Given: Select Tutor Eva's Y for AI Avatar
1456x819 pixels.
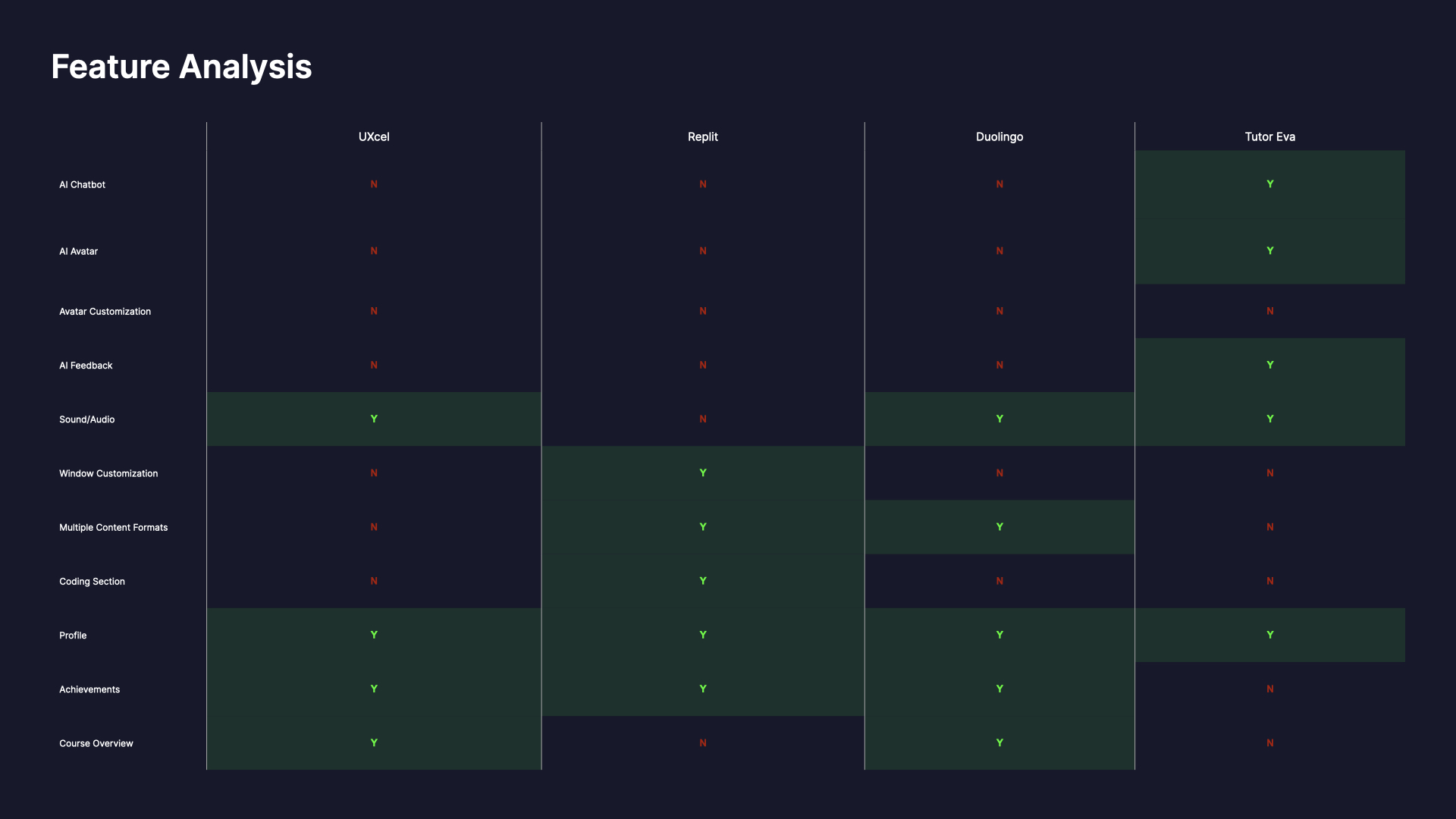Looking at the screenshot, I should (x=1270, y=251).
